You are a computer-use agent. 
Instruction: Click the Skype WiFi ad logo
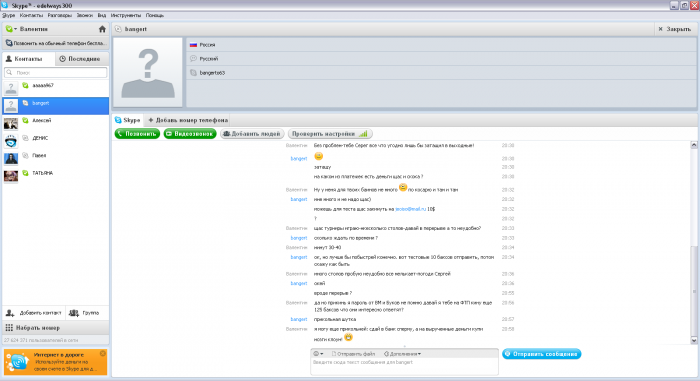pyautogui.click(x=18, y=362)
